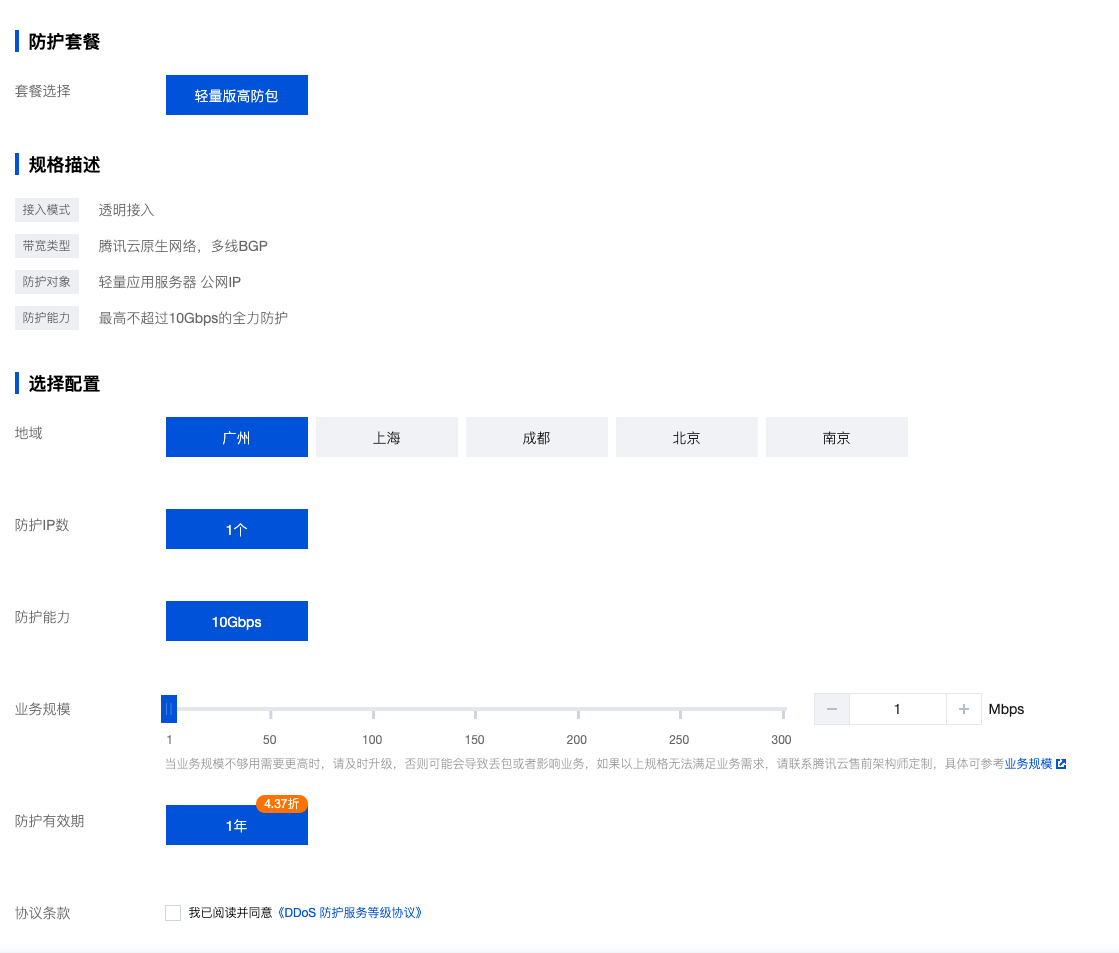Click the 带宽类型 label tag

pyautogui.click(x=46, y=246)
